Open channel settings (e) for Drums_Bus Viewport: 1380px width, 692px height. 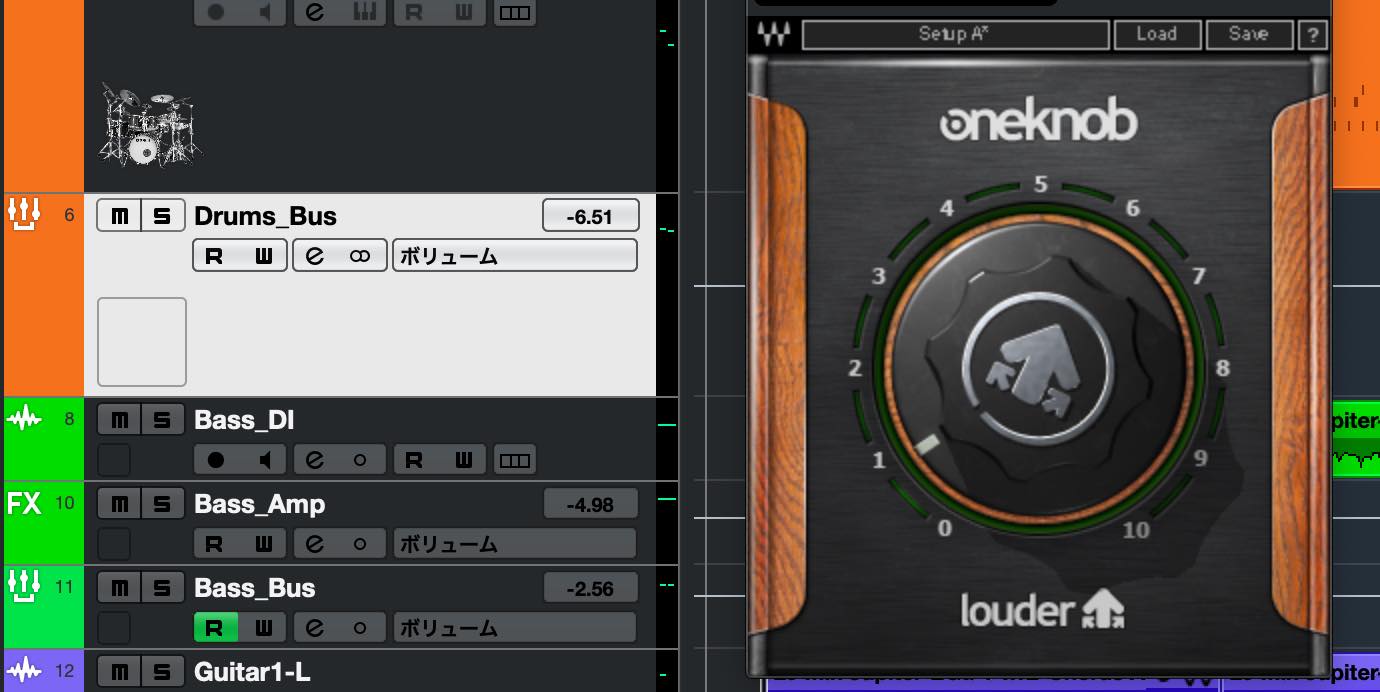point(315,256)
